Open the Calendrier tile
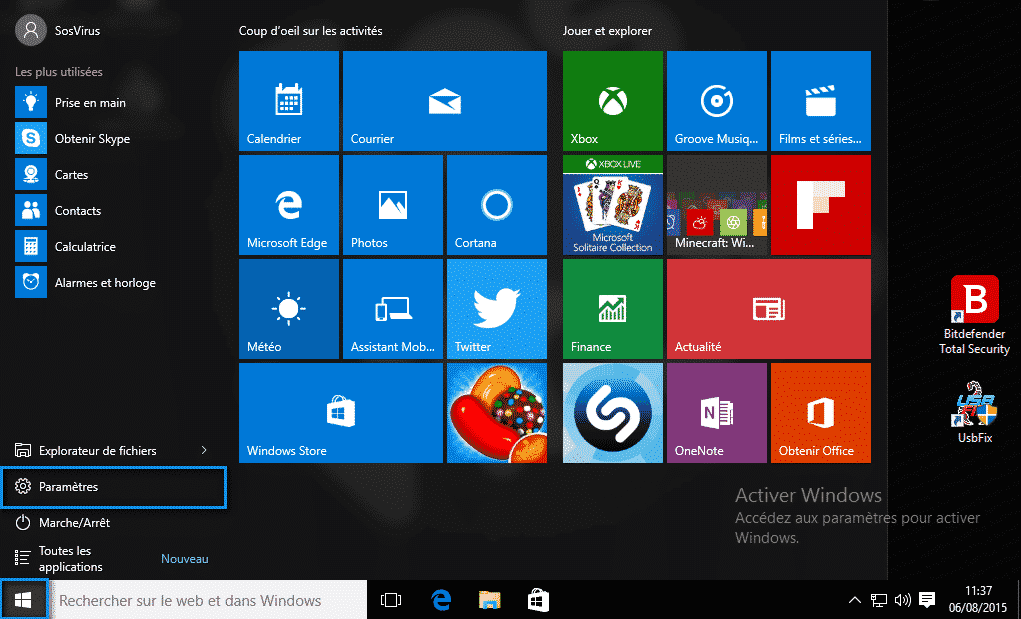The width and height of the screenshot is (1021, 619). [288, 101]
